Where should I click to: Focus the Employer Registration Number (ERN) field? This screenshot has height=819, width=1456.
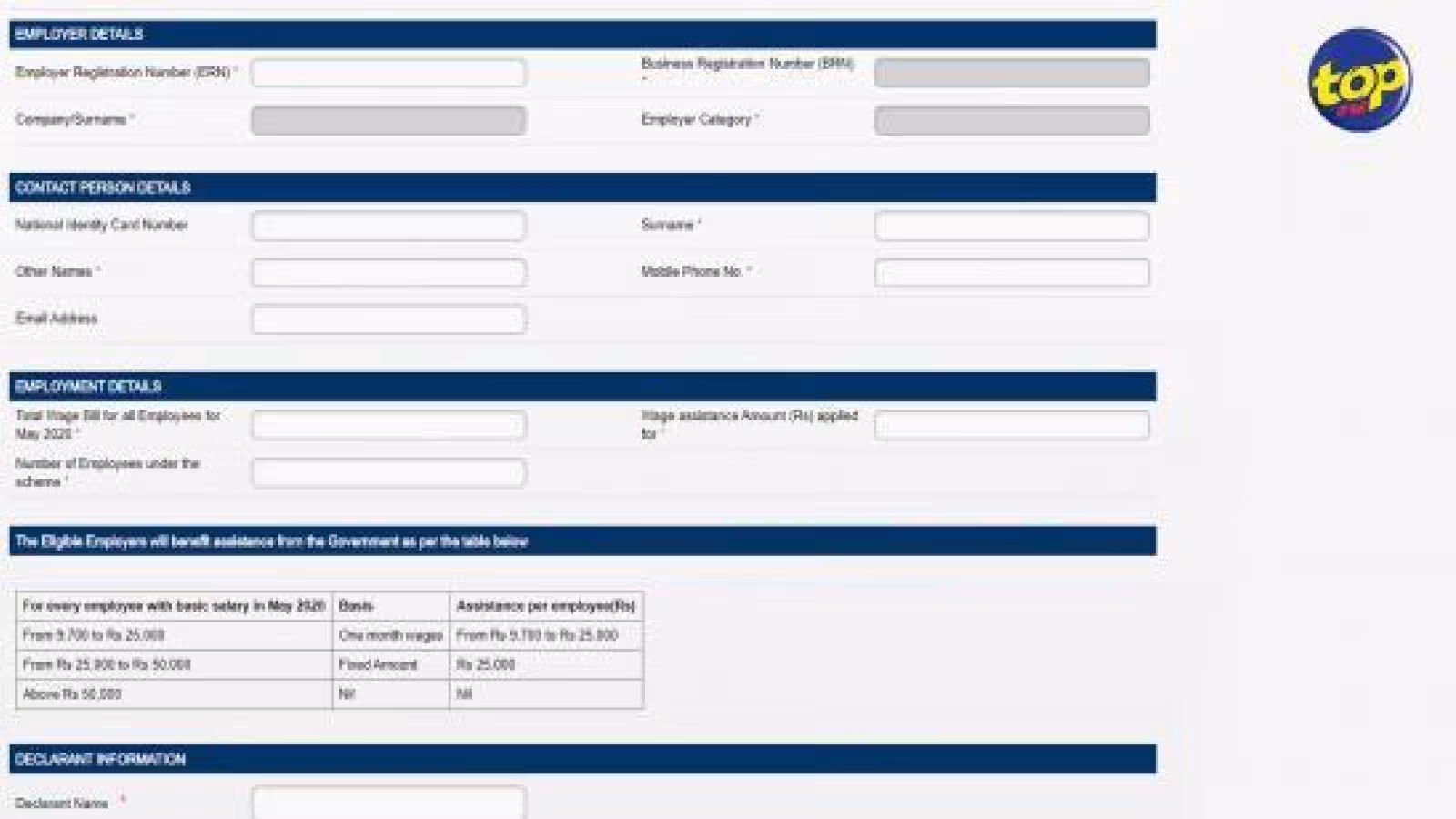pyautogui.click(x=389, y=73)
